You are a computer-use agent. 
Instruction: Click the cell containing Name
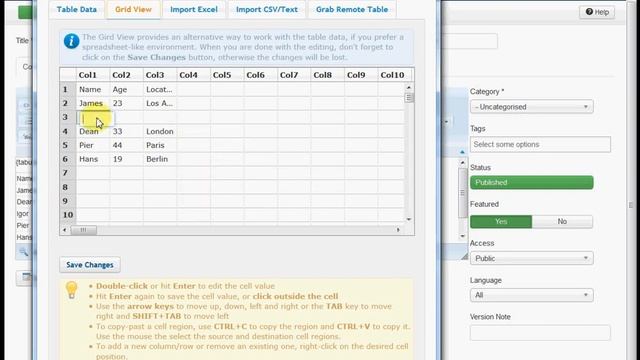pos(93,89)
